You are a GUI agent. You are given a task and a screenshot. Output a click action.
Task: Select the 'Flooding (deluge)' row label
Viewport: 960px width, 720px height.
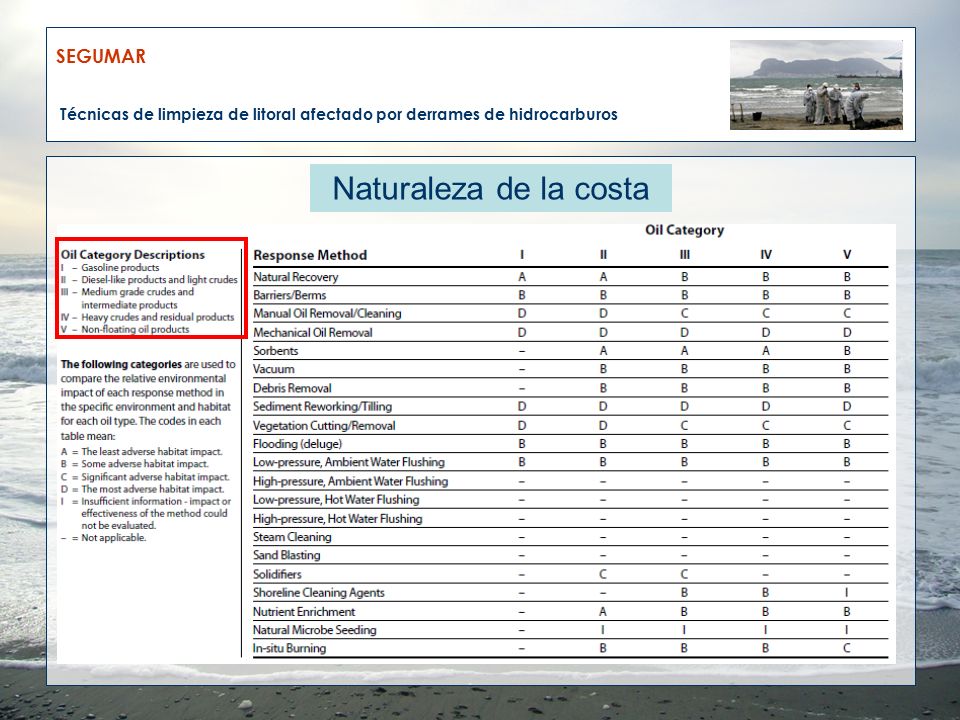[298, 444]
